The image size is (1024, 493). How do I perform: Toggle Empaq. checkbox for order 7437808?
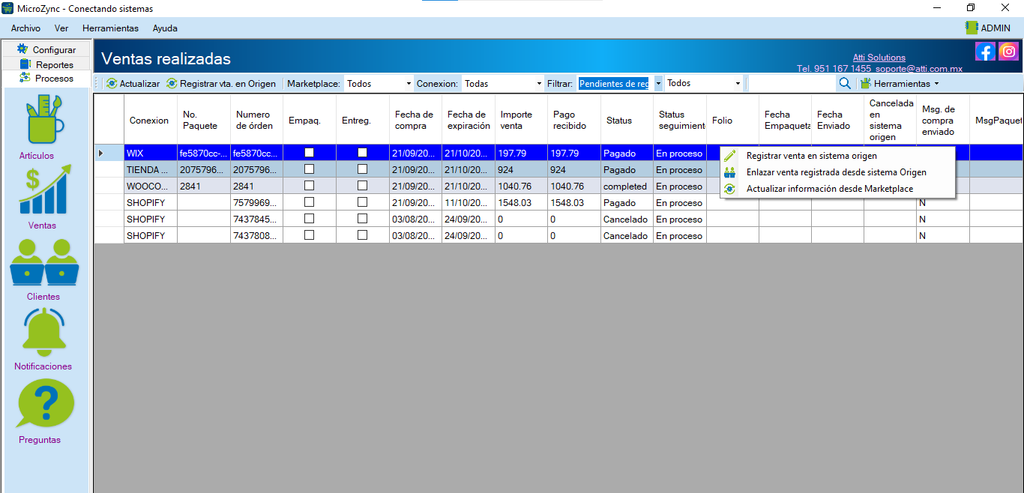pos(309,235)
